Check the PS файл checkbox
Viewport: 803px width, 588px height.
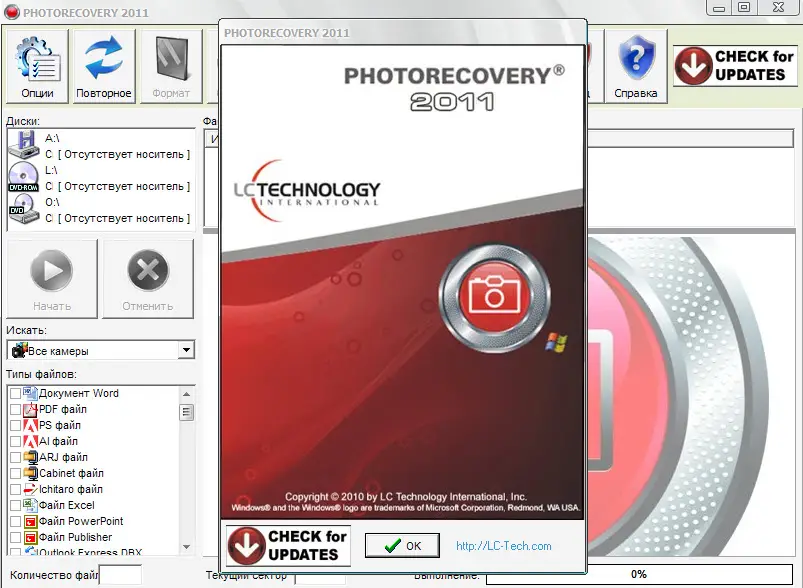click(x=15, y=425)
